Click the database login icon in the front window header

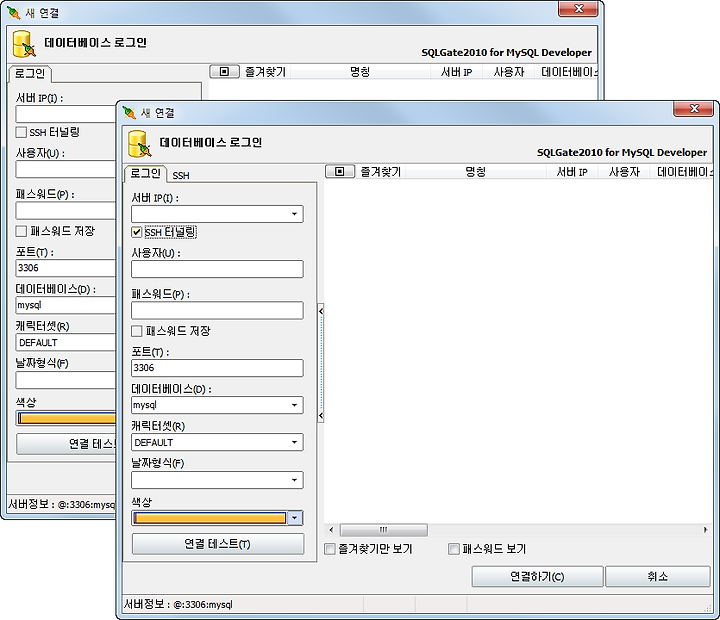(x=140, y=144)
